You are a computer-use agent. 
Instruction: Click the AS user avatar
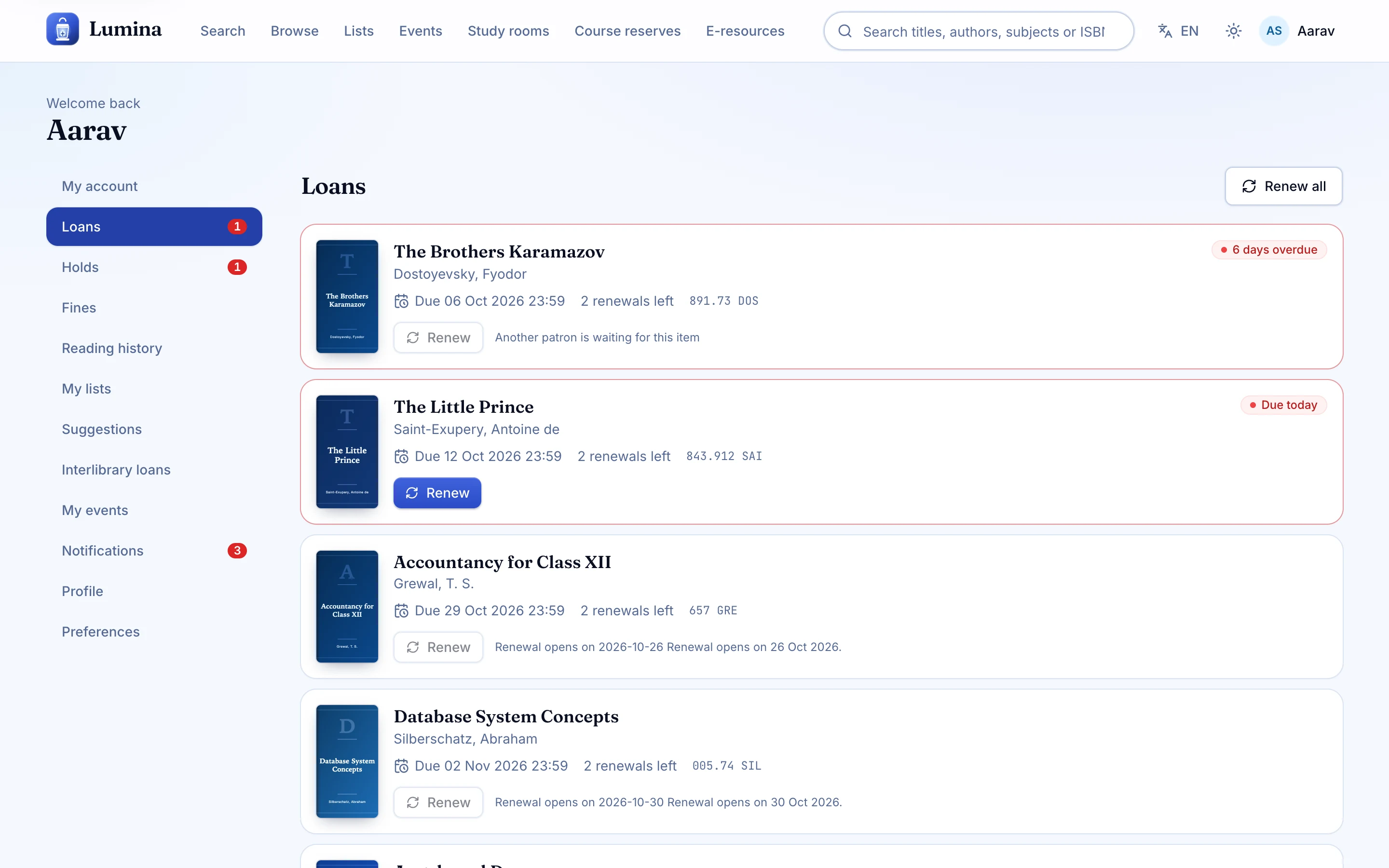(x=1274, y=31)
